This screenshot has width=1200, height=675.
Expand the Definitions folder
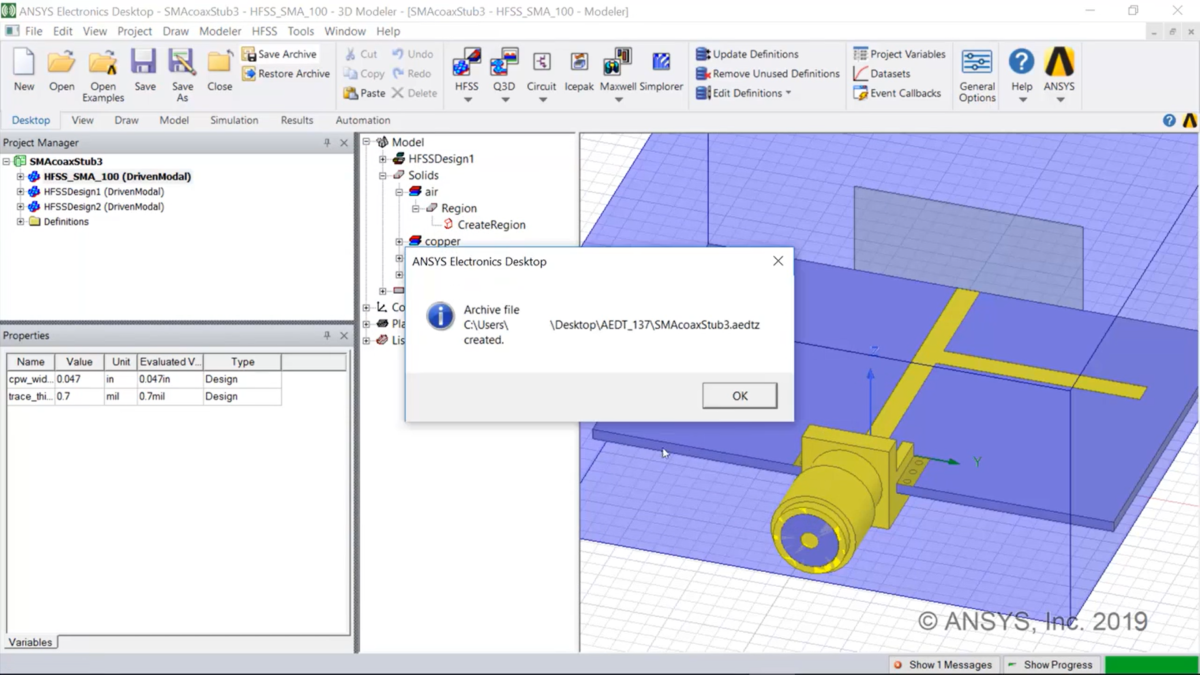(20, 222)
